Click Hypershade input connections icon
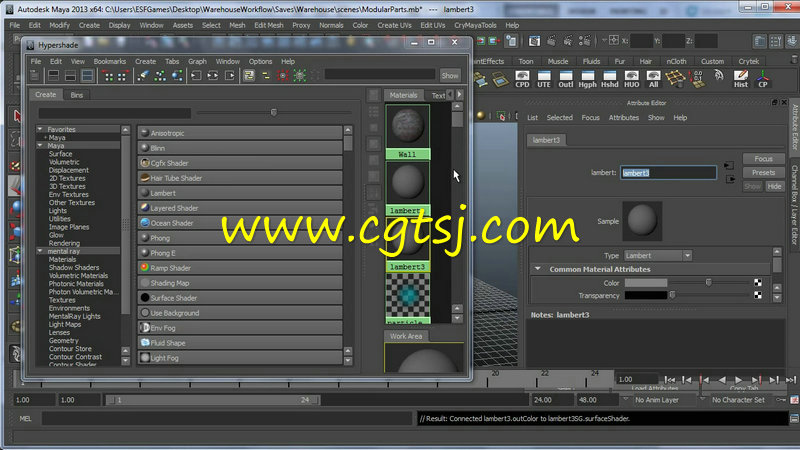The height and width of the screenshot is (450, 800). point(196,76)
